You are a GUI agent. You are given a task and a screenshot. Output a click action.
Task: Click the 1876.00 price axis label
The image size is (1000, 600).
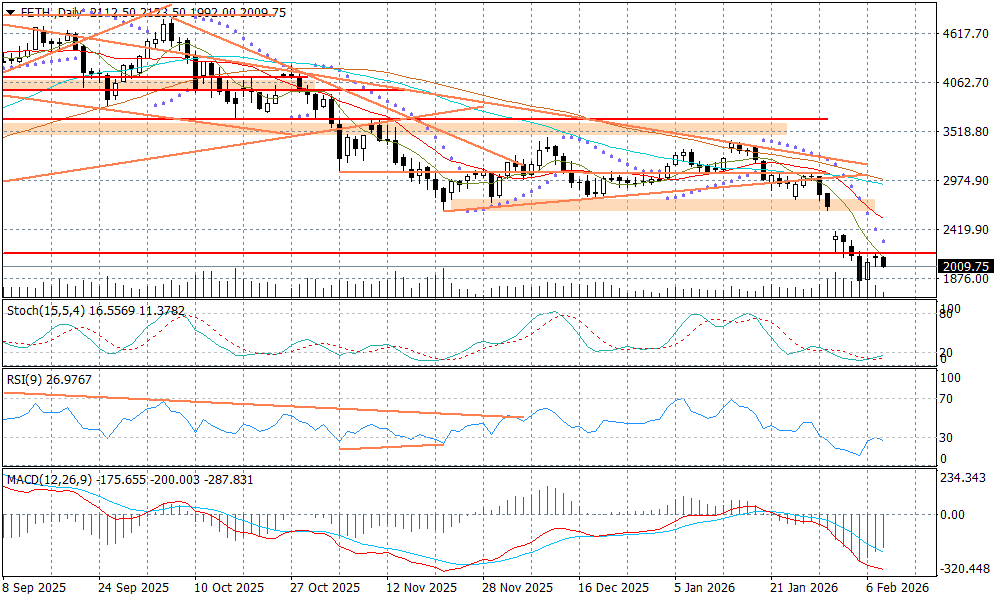(965, 281)
